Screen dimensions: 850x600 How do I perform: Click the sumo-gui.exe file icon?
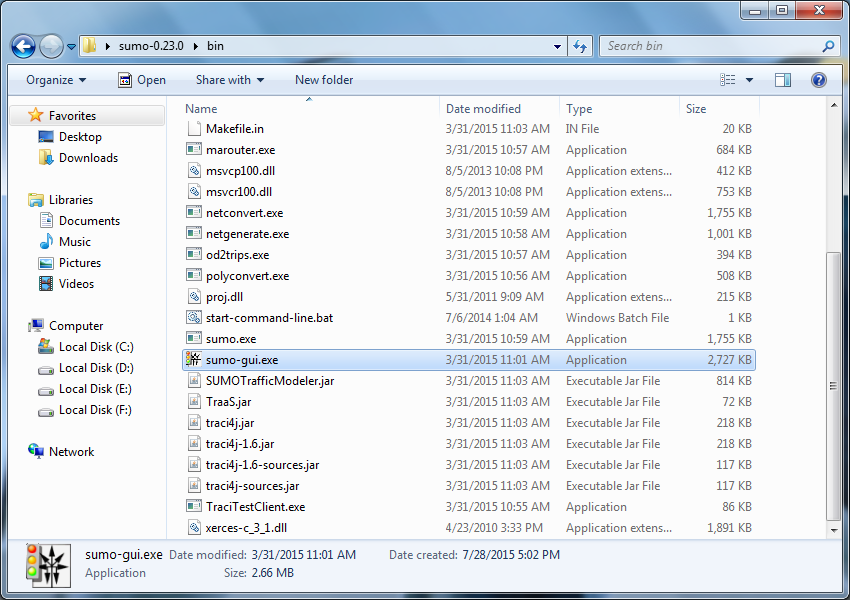pos(195,360)
